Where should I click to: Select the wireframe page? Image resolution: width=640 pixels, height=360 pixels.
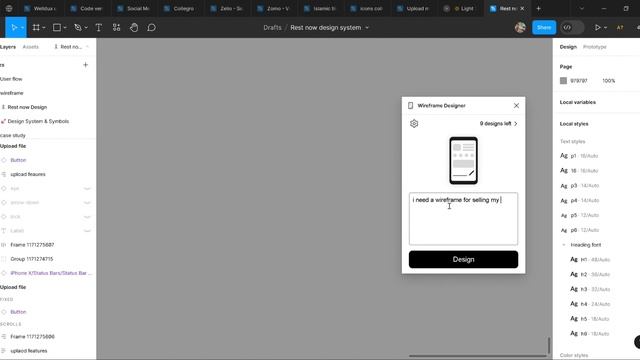[12, 93]
